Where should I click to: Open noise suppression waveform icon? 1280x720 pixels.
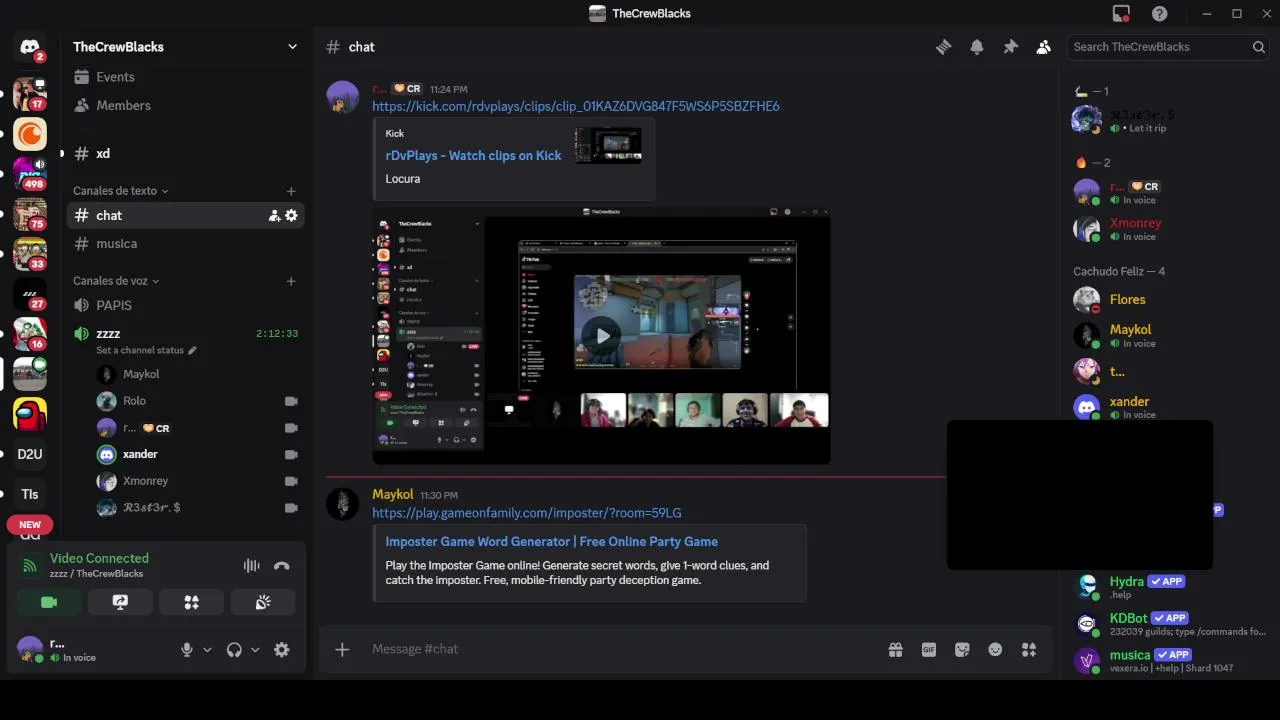[251, 566]
